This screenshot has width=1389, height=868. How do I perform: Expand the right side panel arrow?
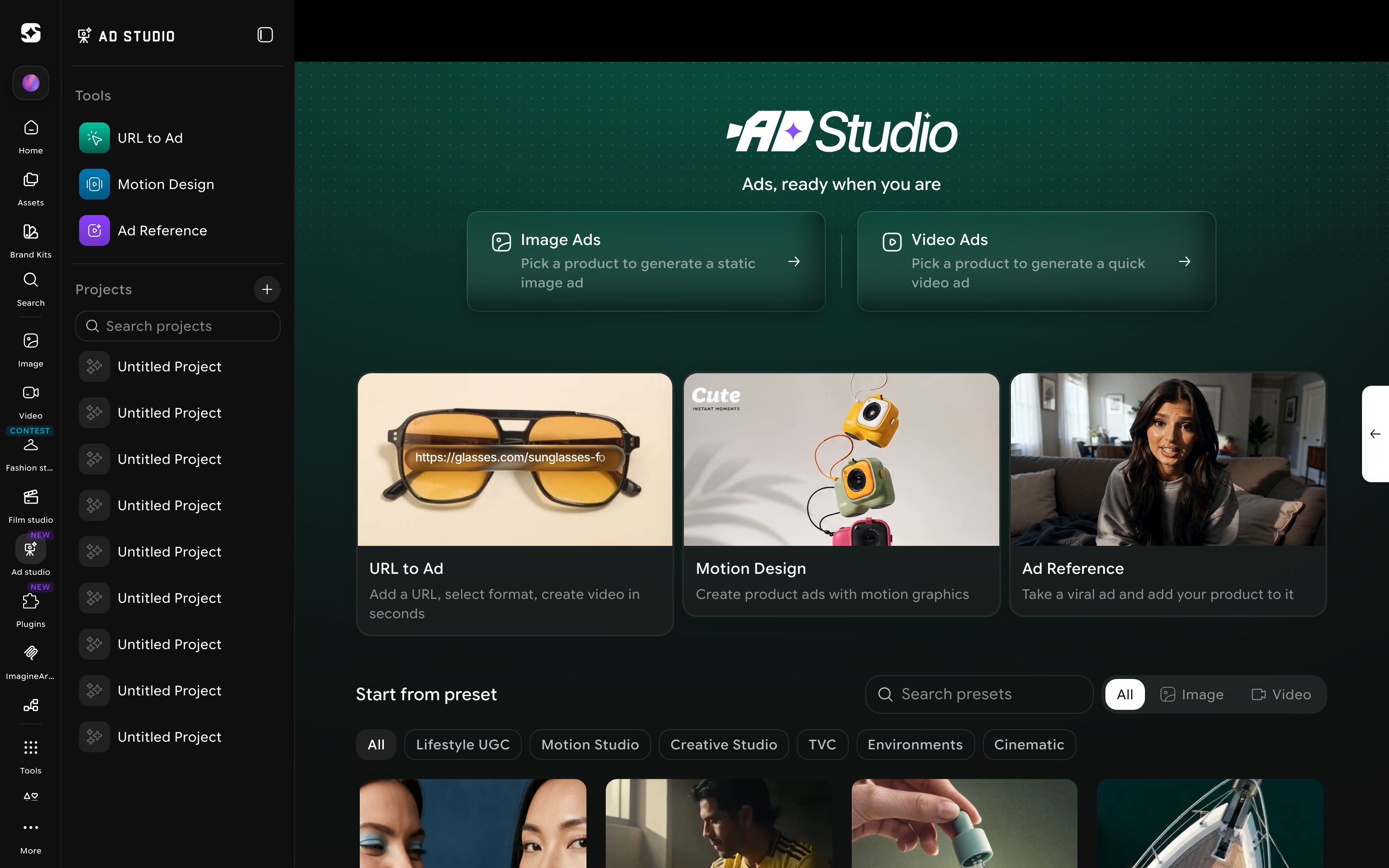pyautogui.click(x=1375, y=434)
